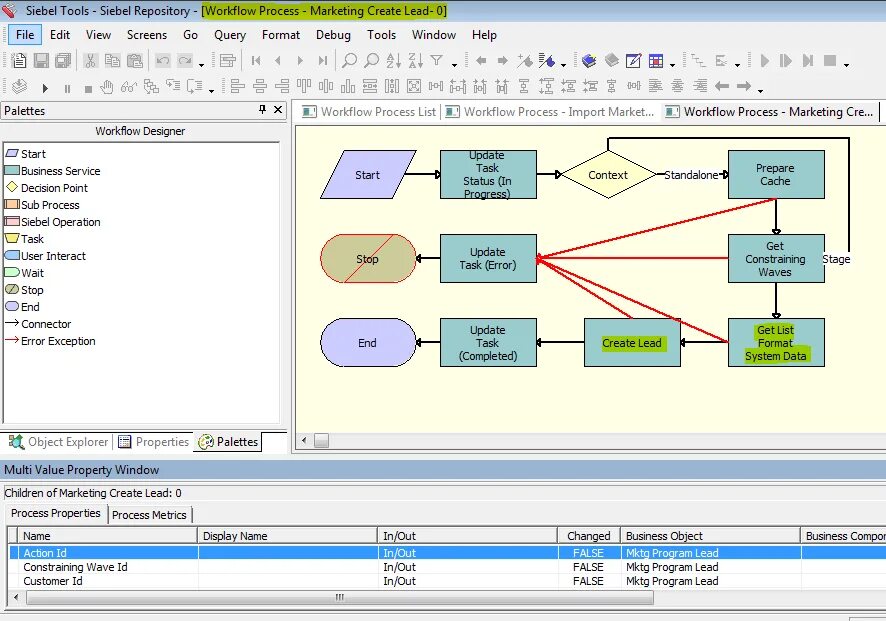Click the Publish/Activate stacked download icon
The width and height of the screenshot is (886, 621).
[19, 86]
